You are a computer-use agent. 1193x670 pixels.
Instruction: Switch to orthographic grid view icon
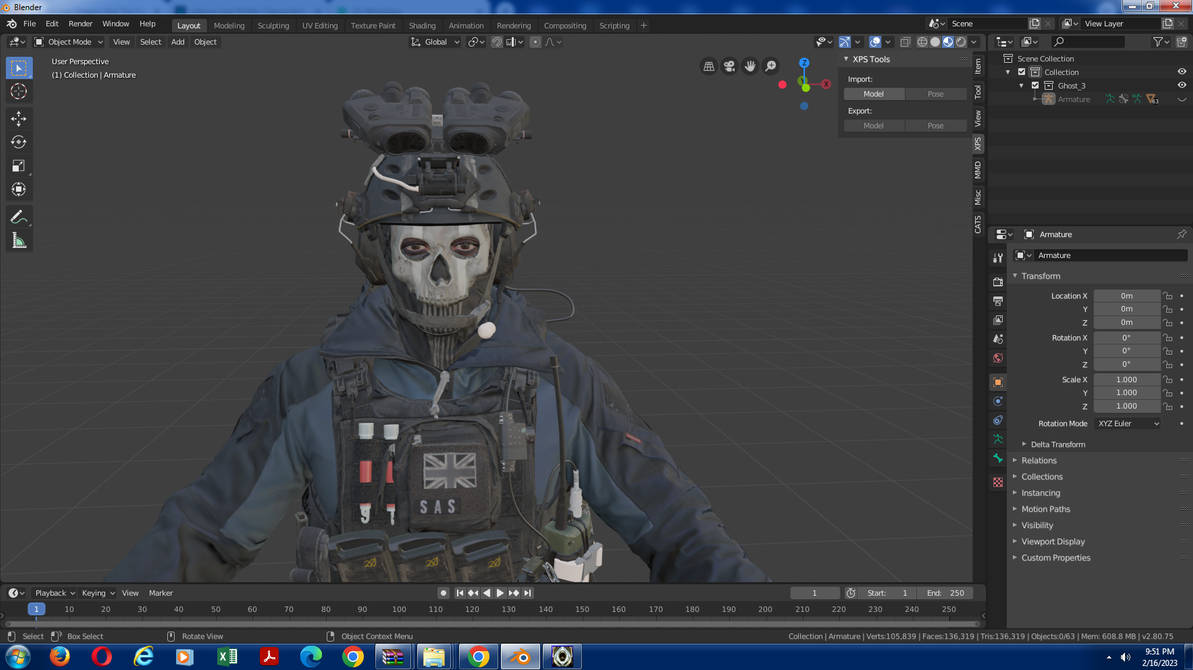click(708, 66)
